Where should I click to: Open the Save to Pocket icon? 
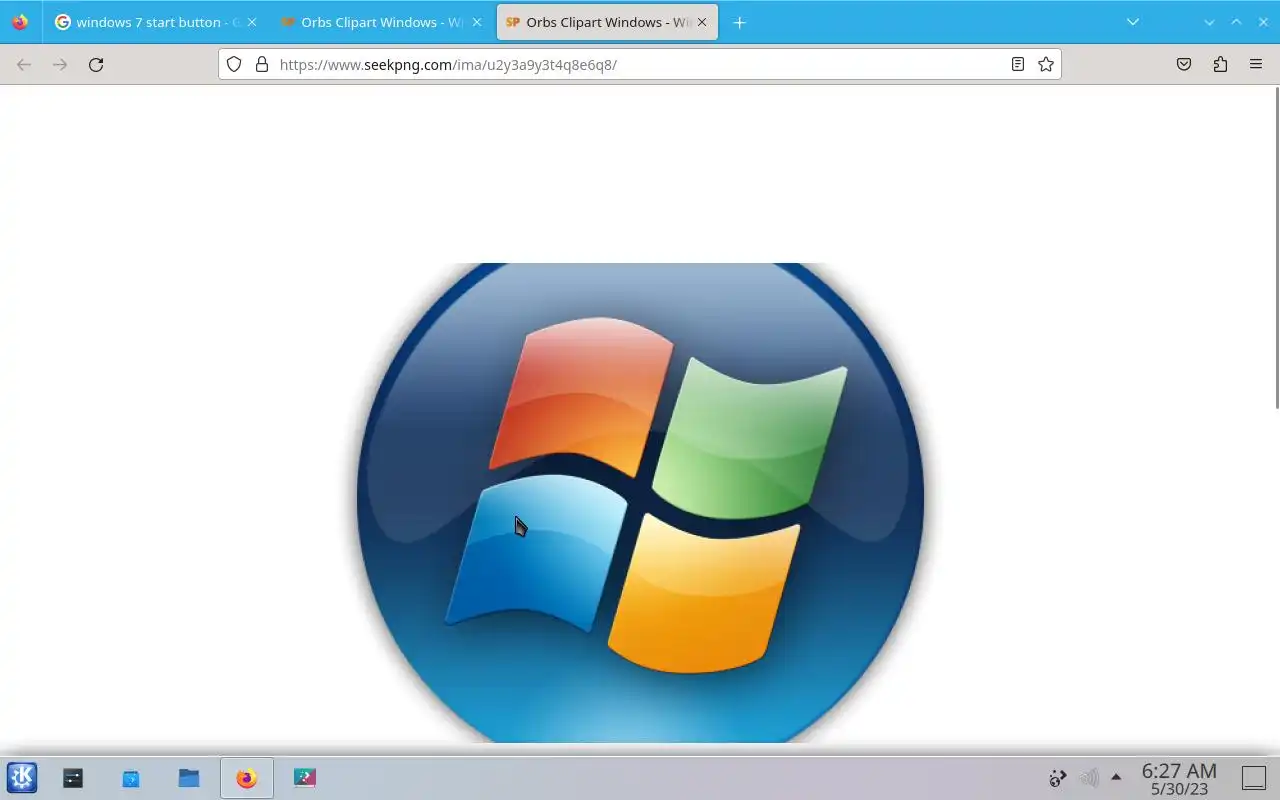pyautogui.click(x=1184, y=64)
